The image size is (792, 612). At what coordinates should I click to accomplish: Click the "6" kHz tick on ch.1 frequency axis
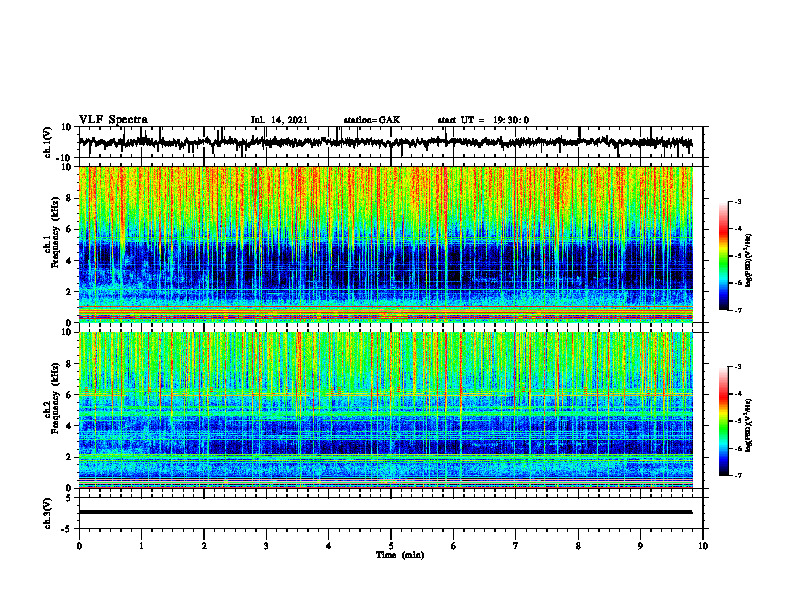click(x=70, y=229)
